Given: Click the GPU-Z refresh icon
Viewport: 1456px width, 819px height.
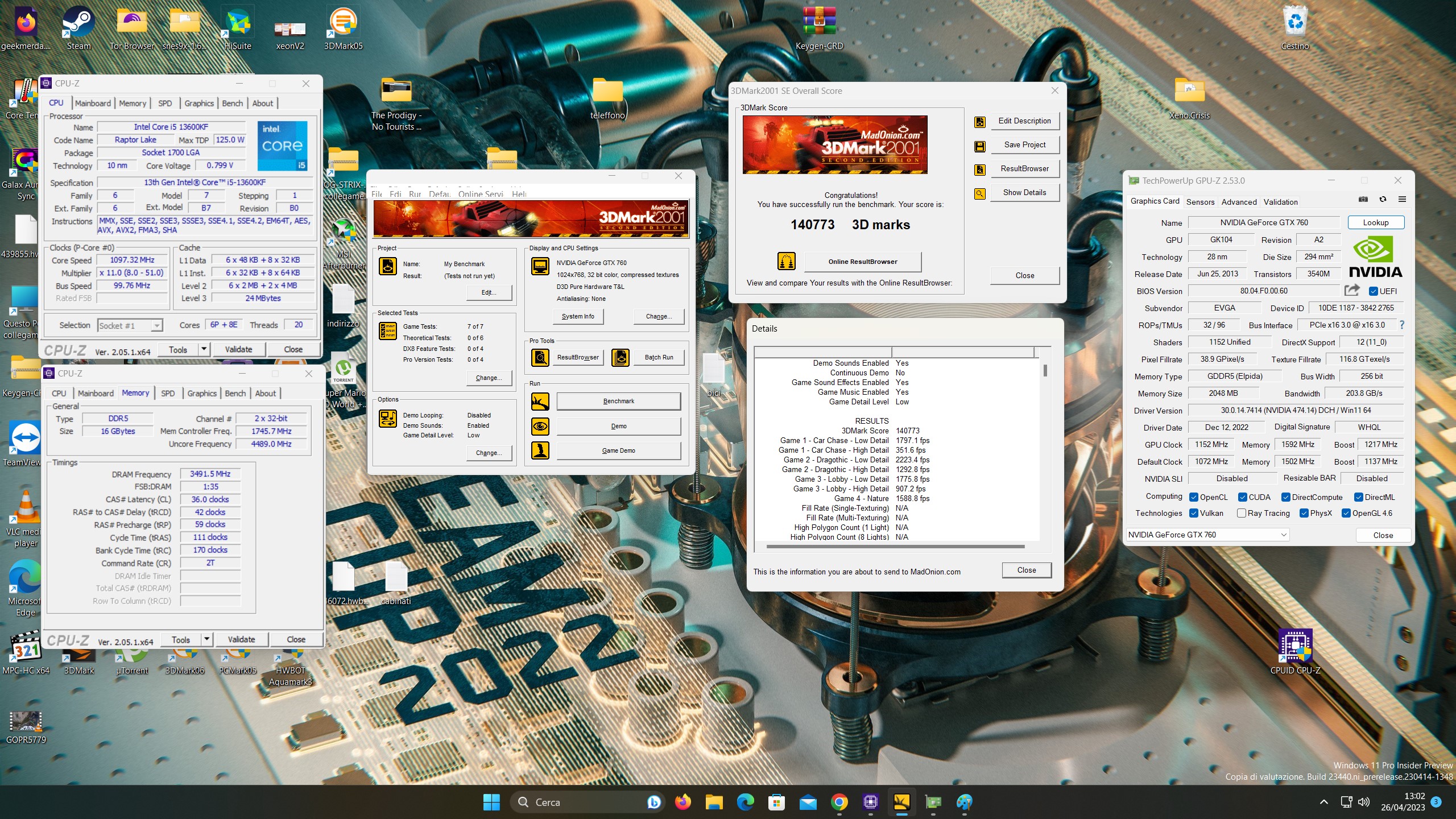Looking at the screenshot, I should pyautogui.click(x=1383, y=200).
